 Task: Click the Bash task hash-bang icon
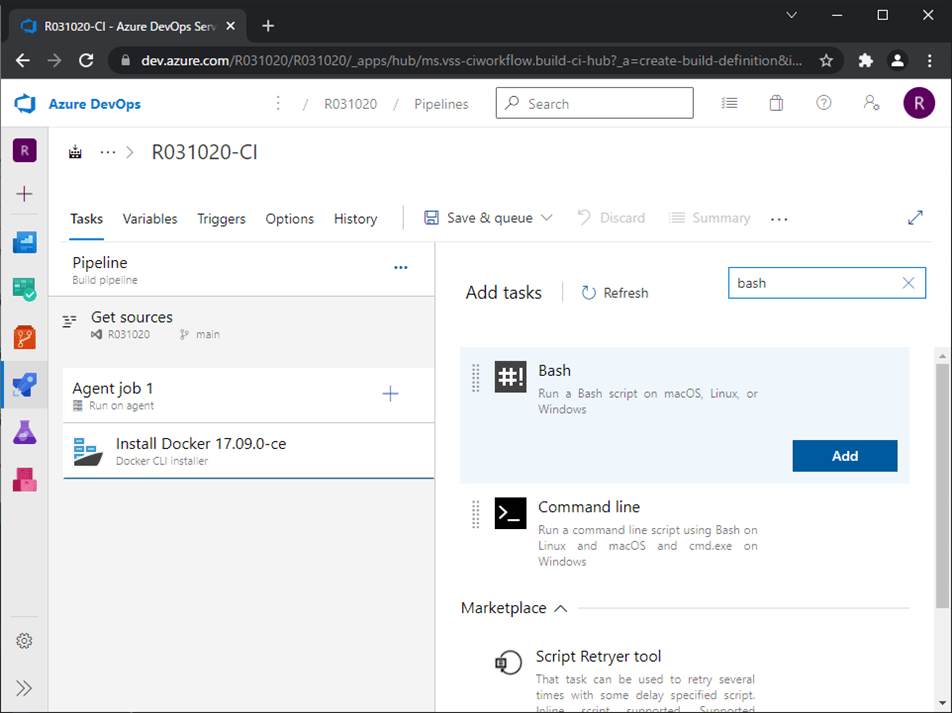(510, 377)
